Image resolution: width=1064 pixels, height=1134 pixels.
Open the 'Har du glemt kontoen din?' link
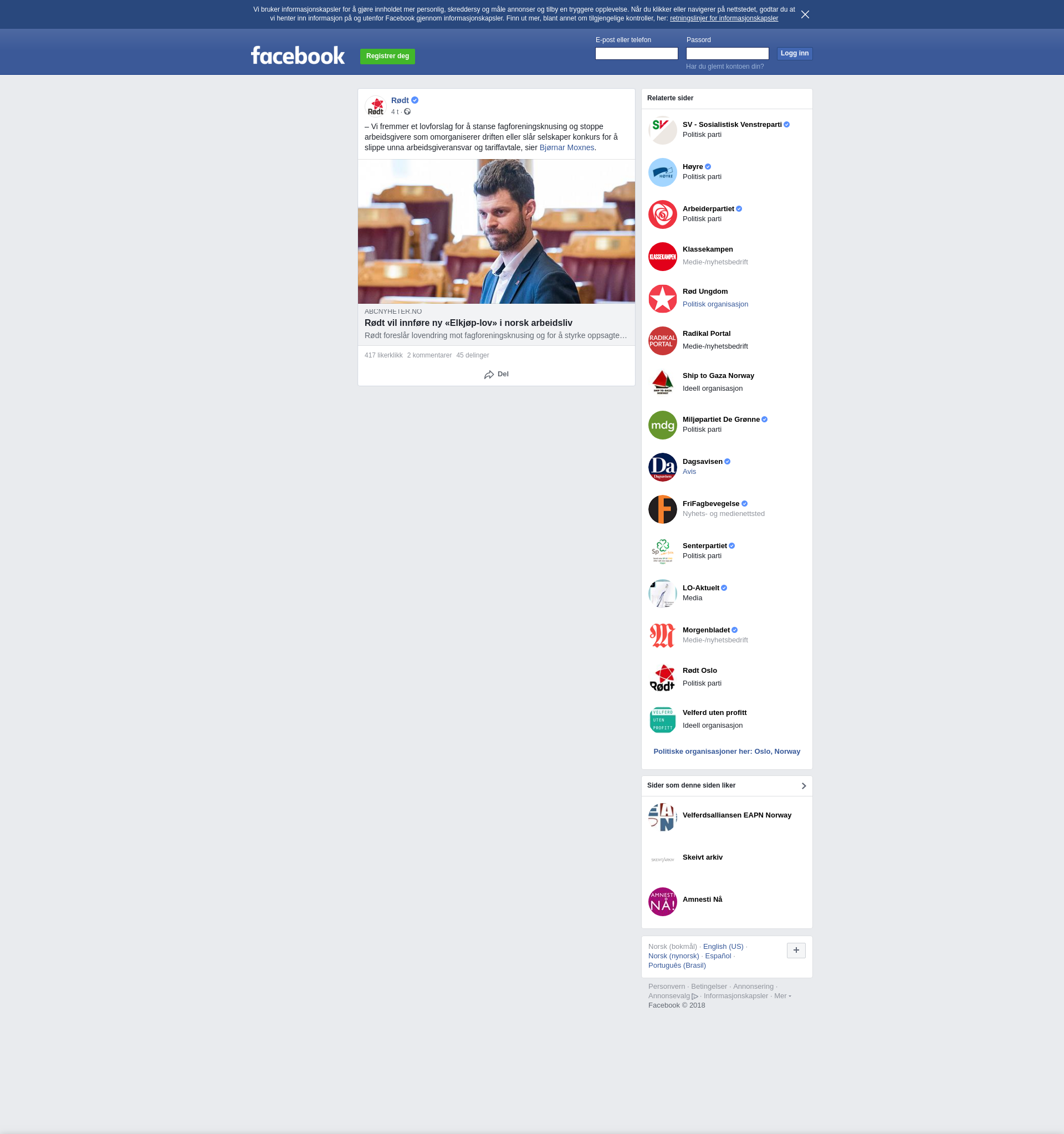tap(725, 67)
